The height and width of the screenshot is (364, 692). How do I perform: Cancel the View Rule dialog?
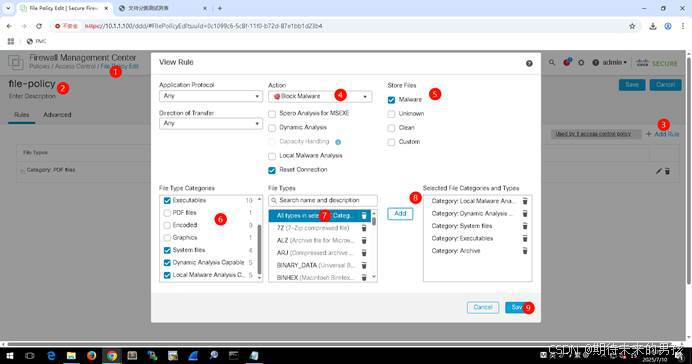(x=483, y=308)
